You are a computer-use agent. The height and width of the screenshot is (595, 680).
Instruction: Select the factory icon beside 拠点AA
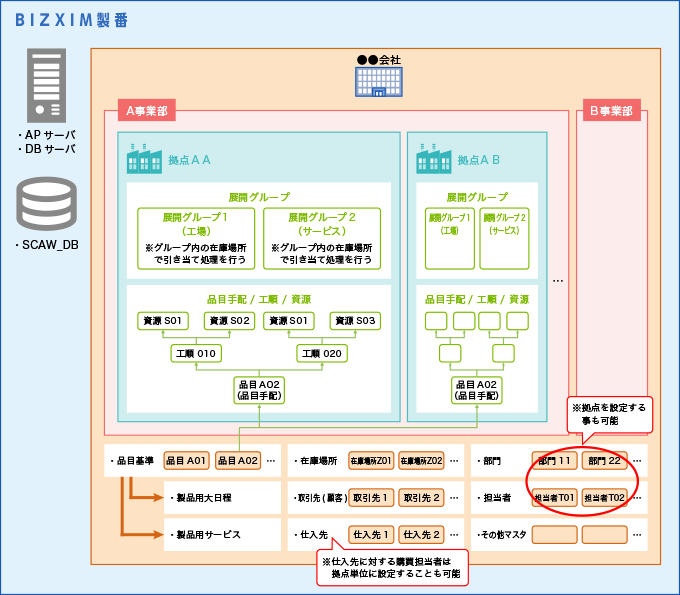click(144, 158)
